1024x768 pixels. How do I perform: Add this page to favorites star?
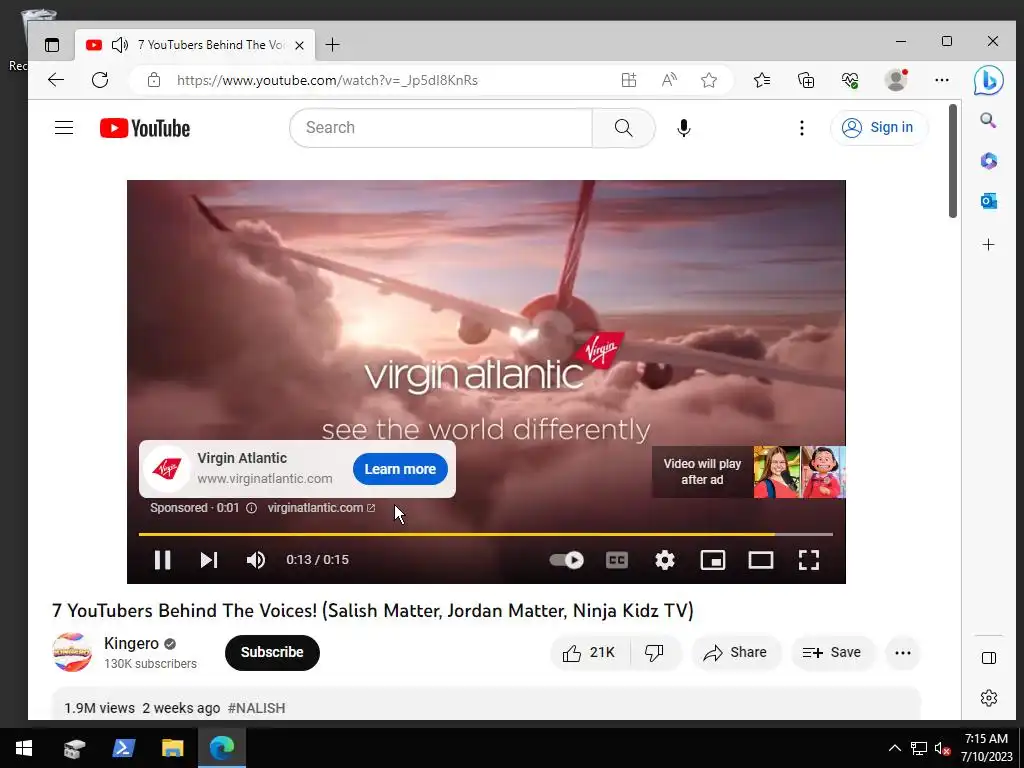(x=709, y=80)
